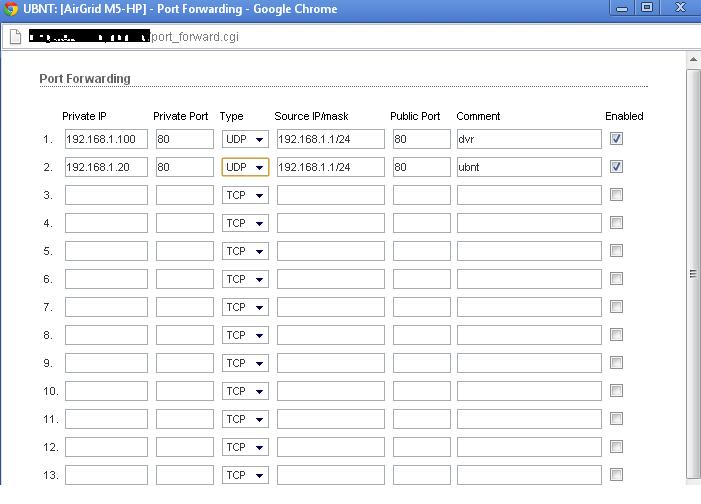Open the TCP type dropdown in row 3
Viewport: 701px width, 504px height.
[x=245, y=195]
